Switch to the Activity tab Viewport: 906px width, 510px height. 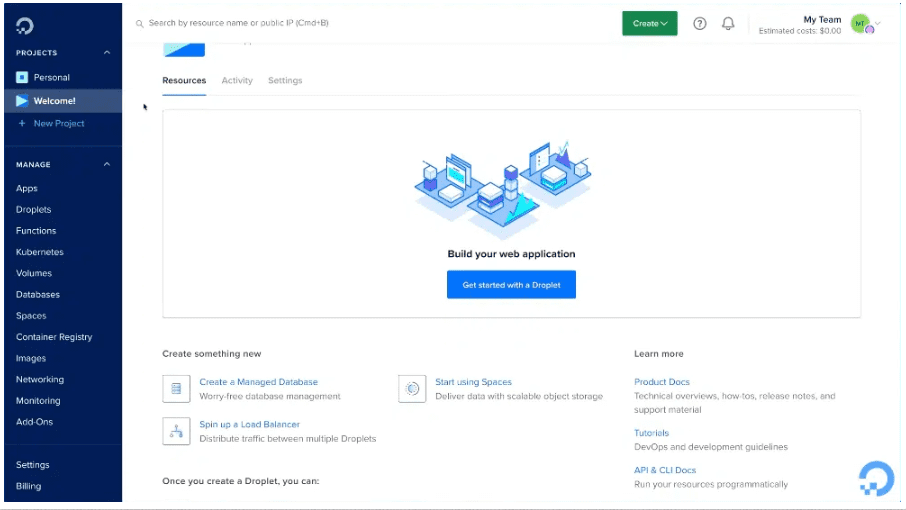(x=237, y=80)
